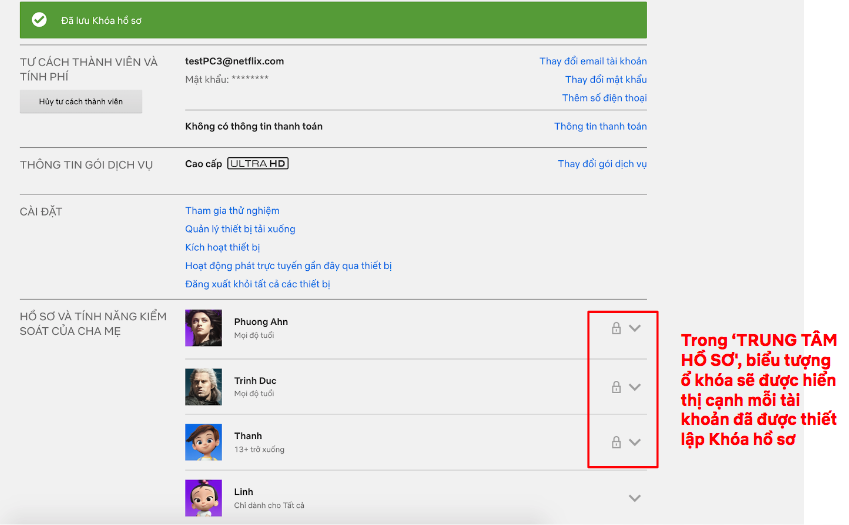The width and height of the screenshot is (849, 525).
Task: Click the TƯ CÁCH THÀNH VIÊN VÀ TÍNH PHÍ heading
Action: 89,69
